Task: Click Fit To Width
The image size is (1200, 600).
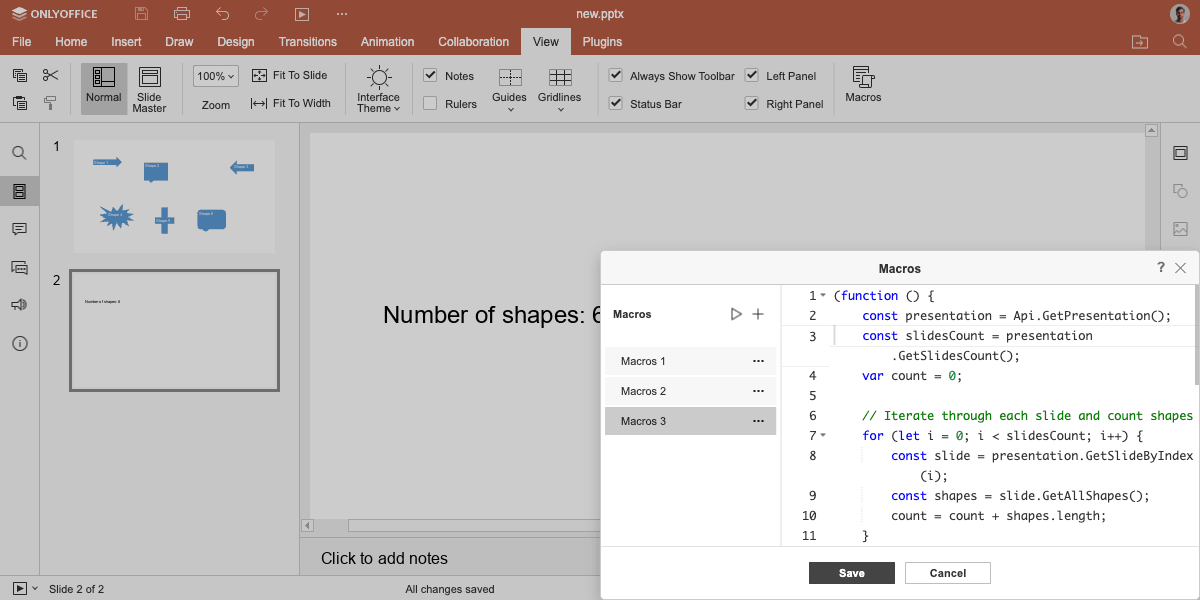Action: [x=290, y=103]
